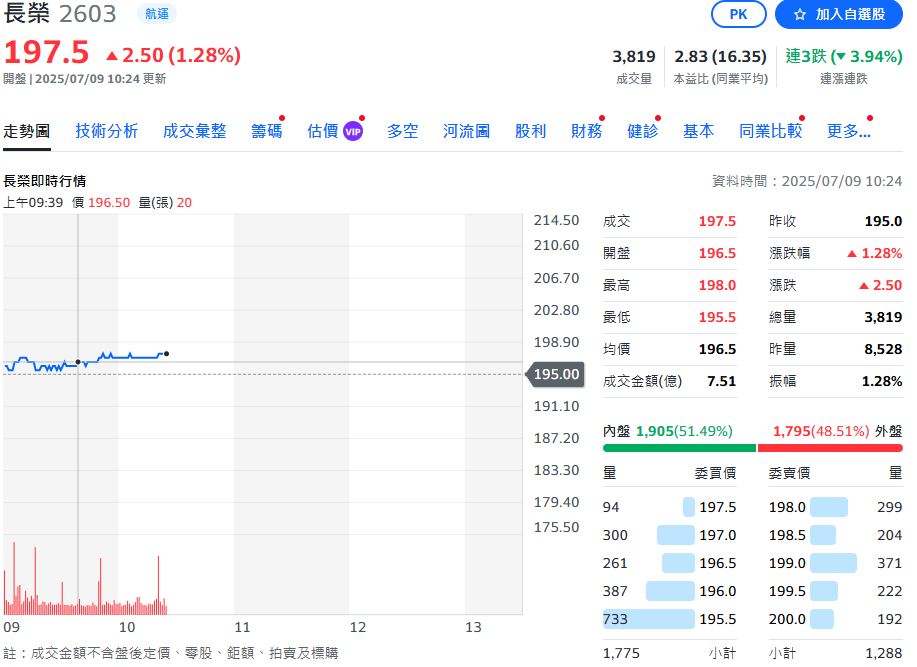917x667 pixels.
Task: Click the 昨收 value 195.0
Action: coord(884,222)
